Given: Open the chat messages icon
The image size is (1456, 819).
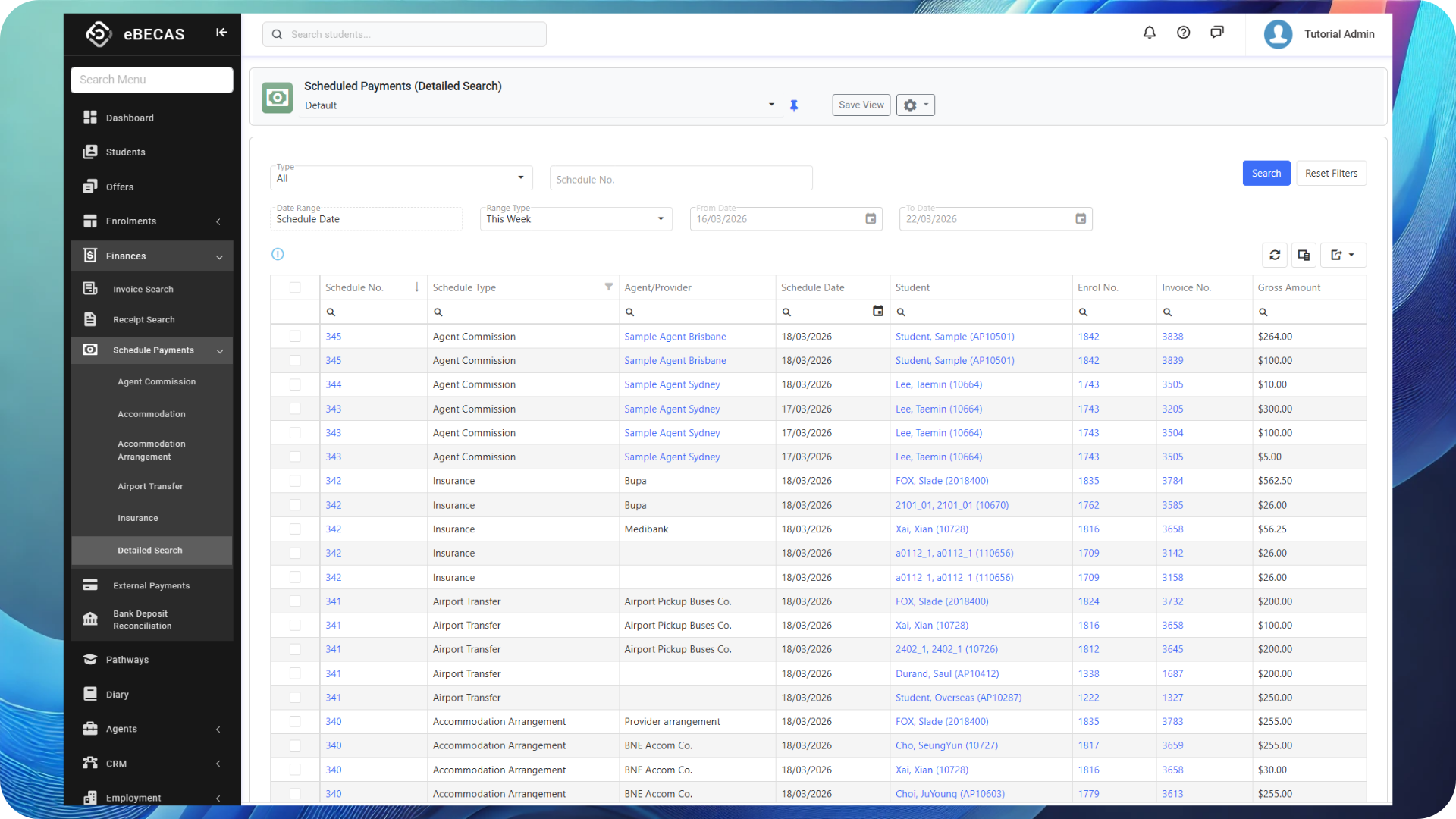Looking at the screenshot, I should (1217, 33).
